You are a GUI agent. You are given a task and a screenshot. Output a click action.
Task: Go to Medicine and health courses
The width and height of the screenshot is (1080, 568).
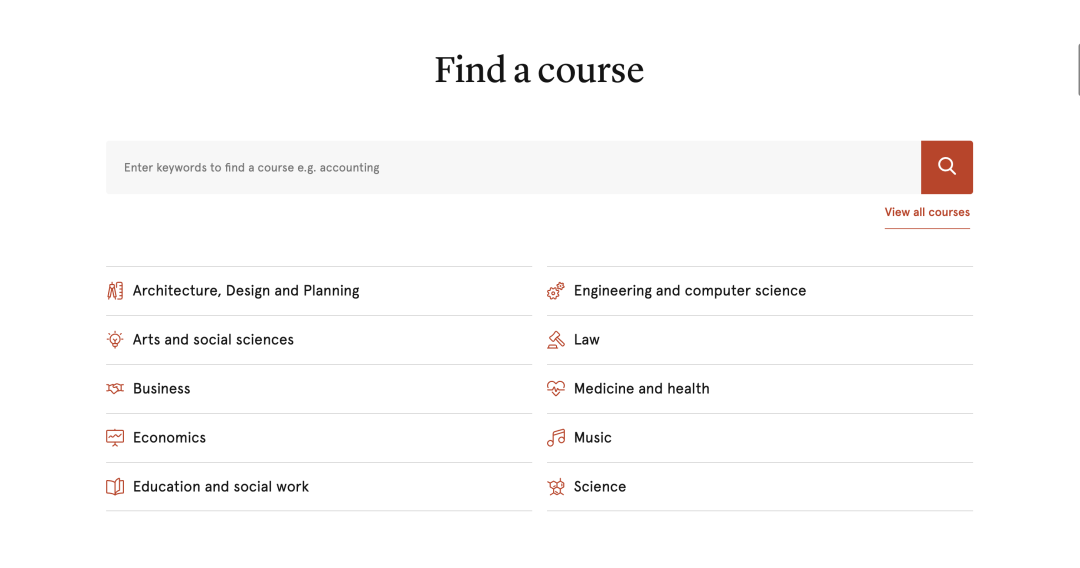[642, 389]
